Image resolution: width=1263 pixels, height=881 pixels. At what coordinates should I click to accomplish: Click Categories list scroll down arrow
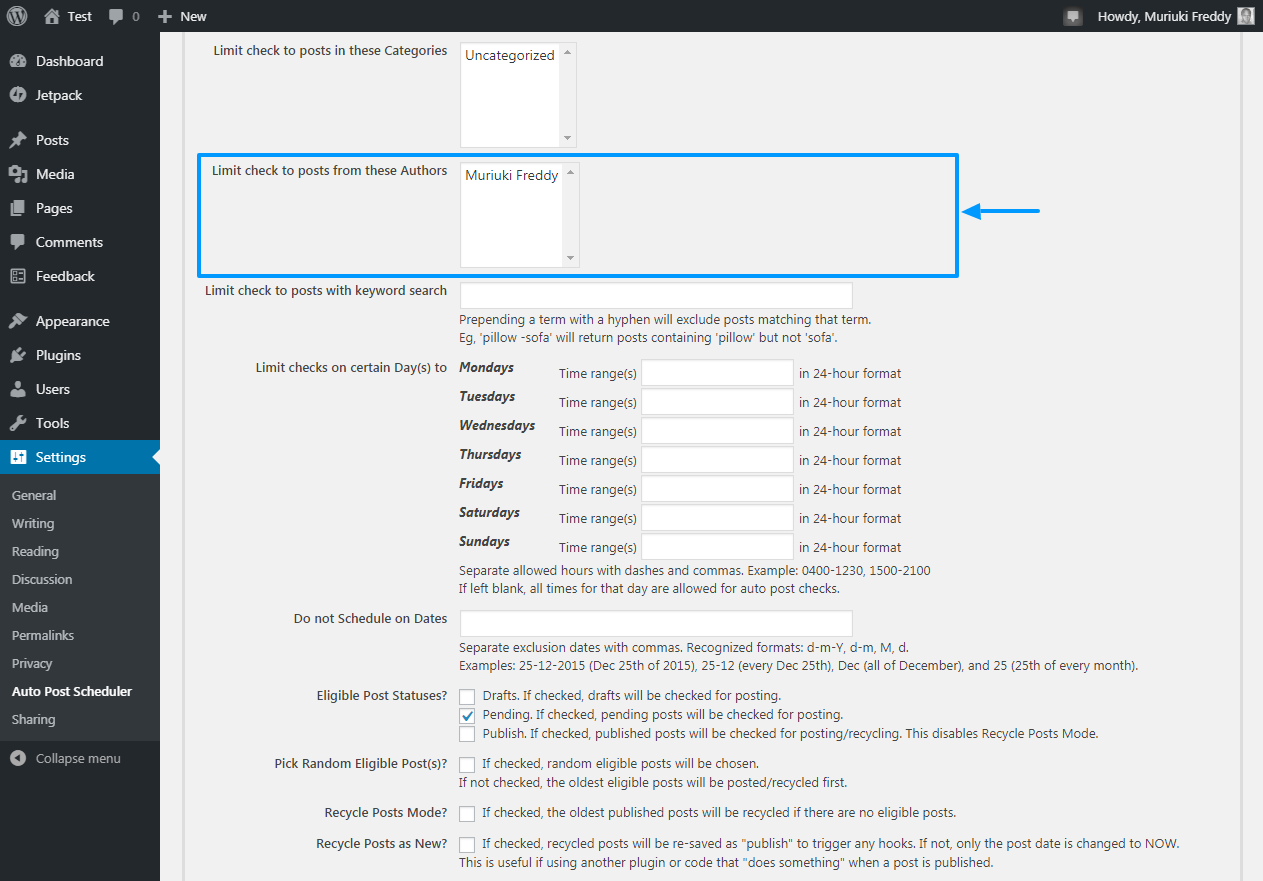point(568,138)
